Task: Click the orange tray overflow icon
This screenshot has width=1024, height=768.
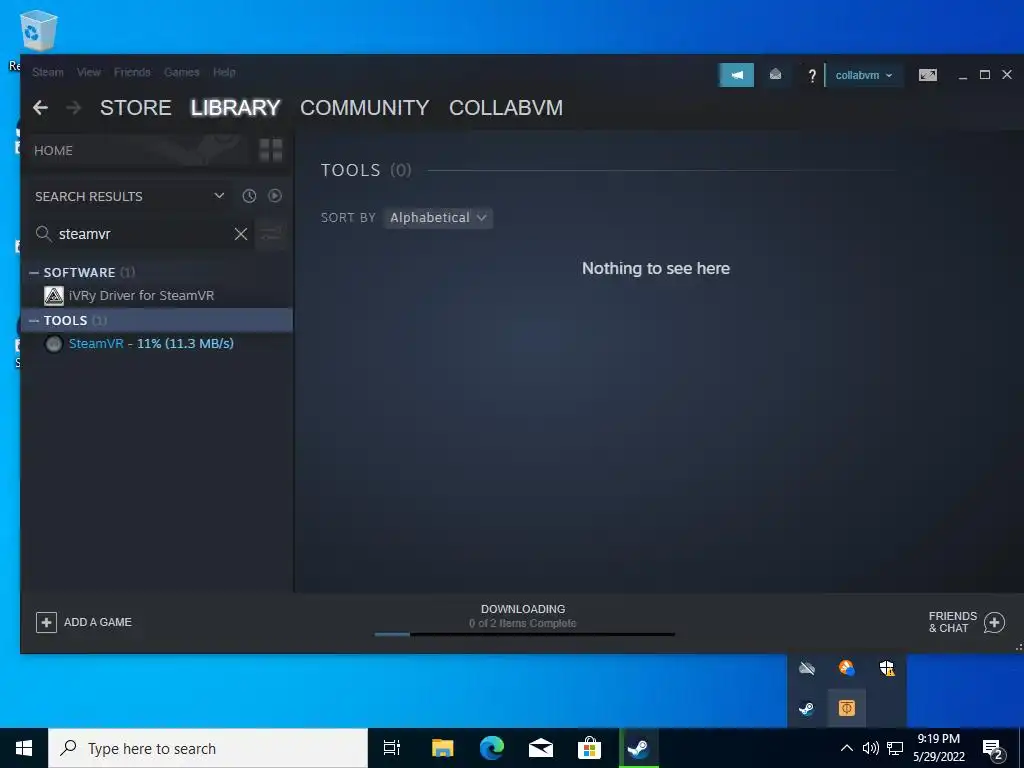Action: (846, 708)
